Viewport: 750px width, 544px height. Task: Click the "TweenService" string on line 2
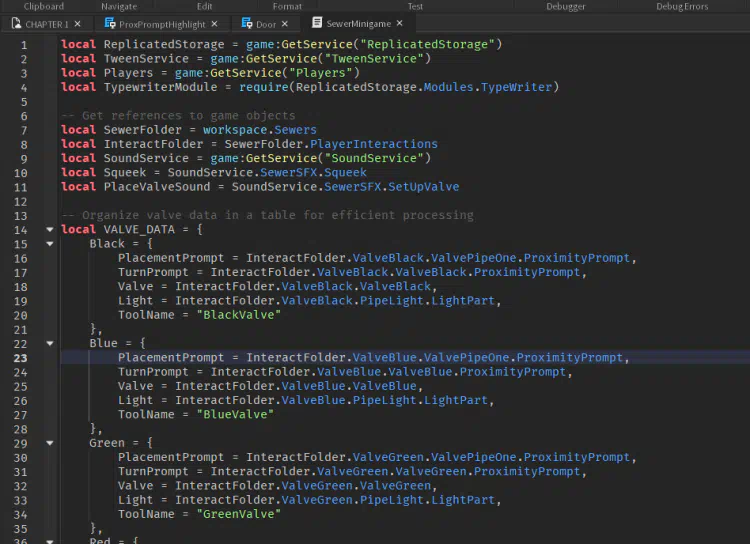click(x=374, y=58)
